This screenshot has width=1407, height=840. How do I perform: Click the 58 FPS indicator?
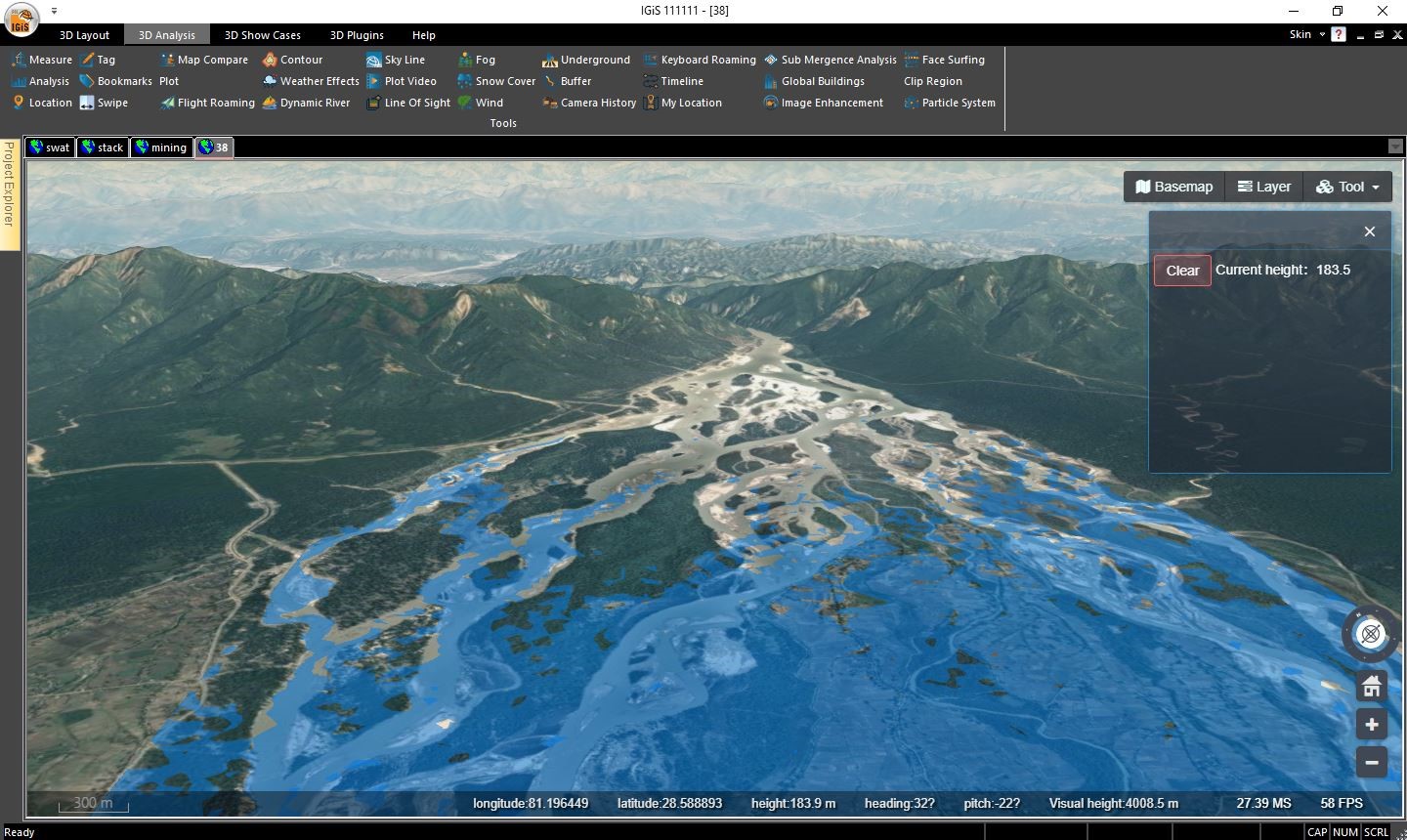pos(1342,803)
